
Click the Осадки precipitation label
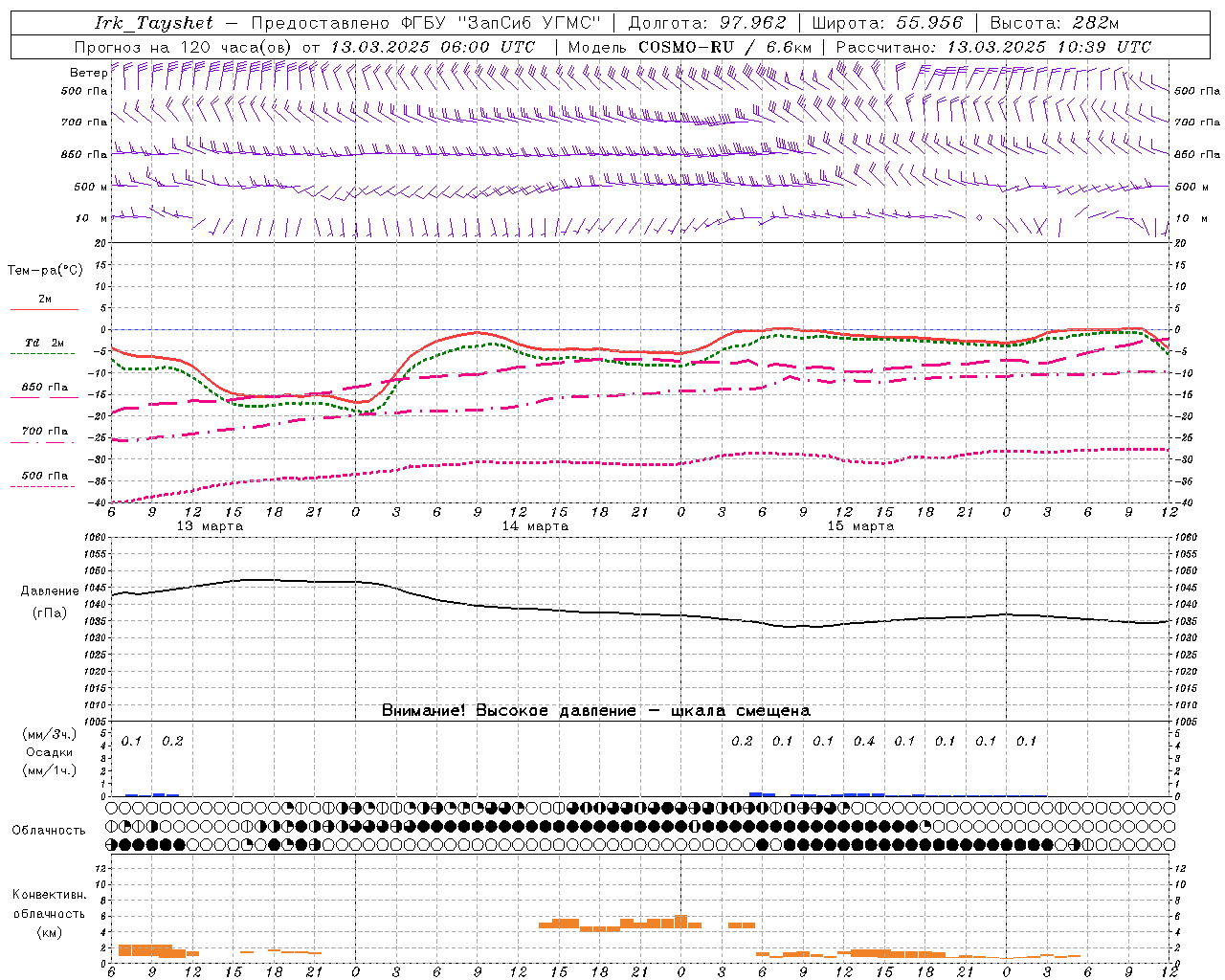[50, 752]
